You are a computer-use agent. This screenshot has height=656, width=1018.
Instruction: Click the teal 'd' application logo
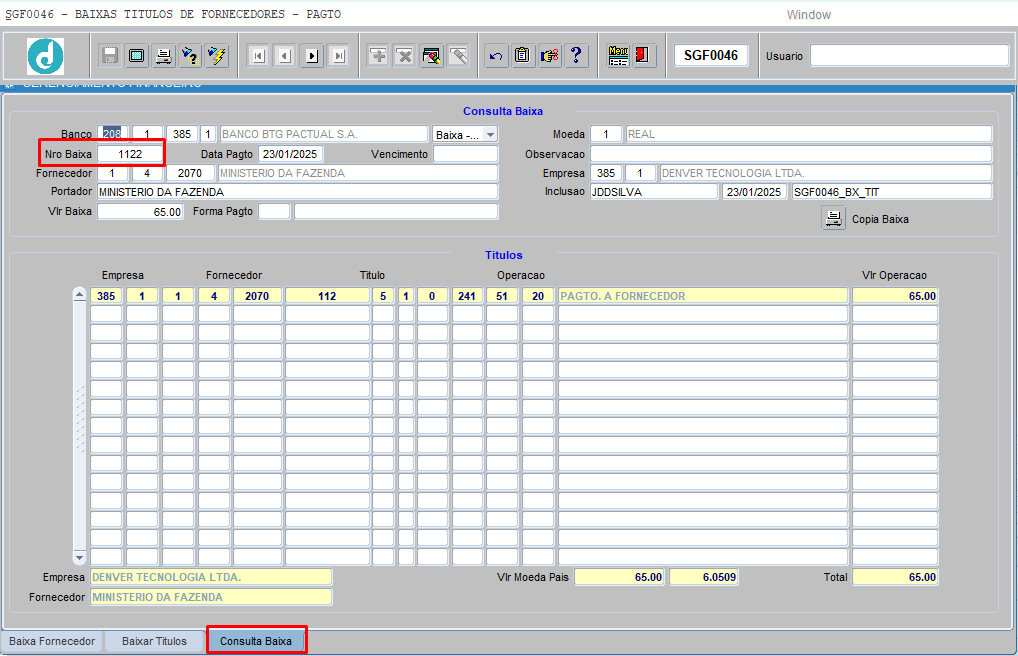[45, 56]
